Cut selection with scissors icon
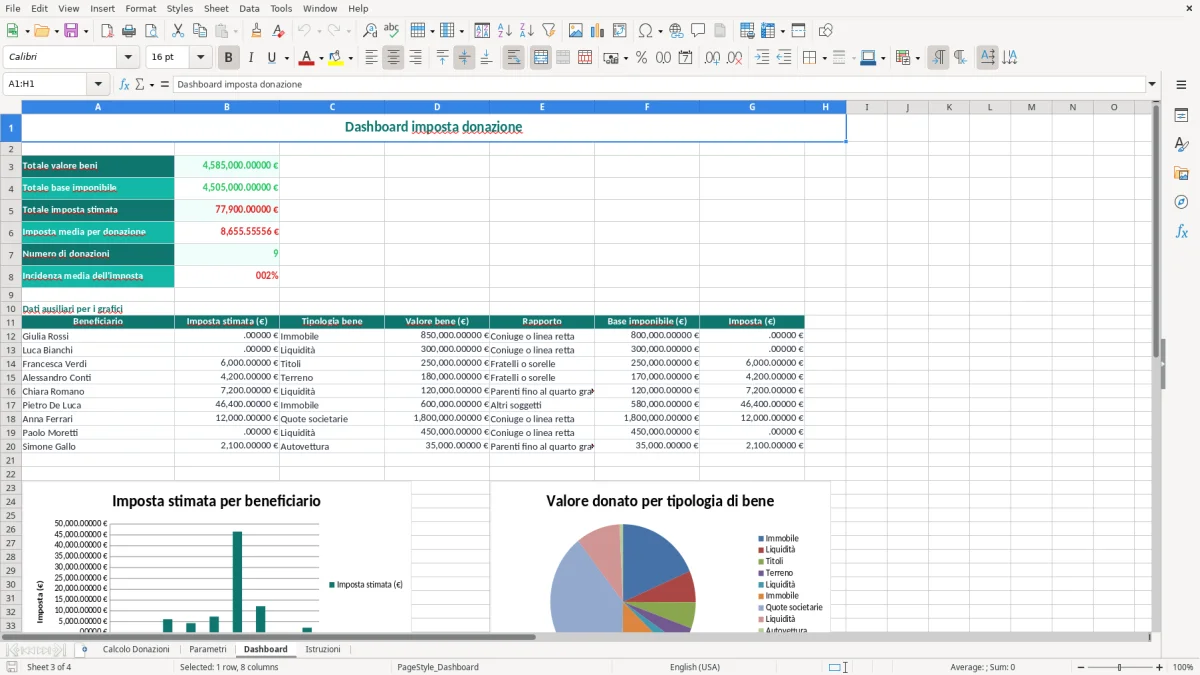Viewport: 1200px width, 675px height. [177, 31]
